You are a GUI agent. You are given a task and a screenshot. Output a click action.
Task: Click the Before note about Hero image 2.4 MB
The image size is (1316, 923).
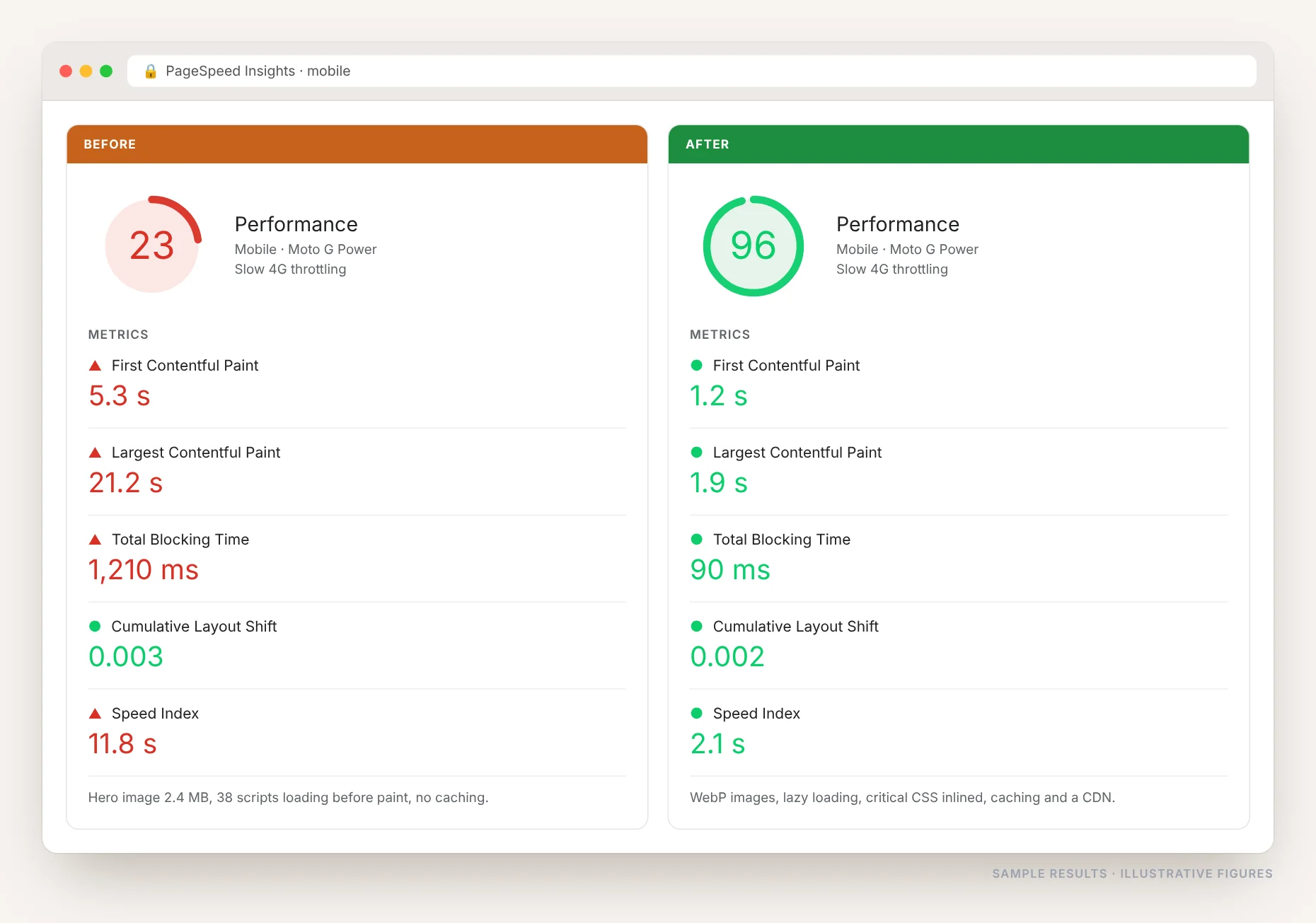(x=289, y=798)
